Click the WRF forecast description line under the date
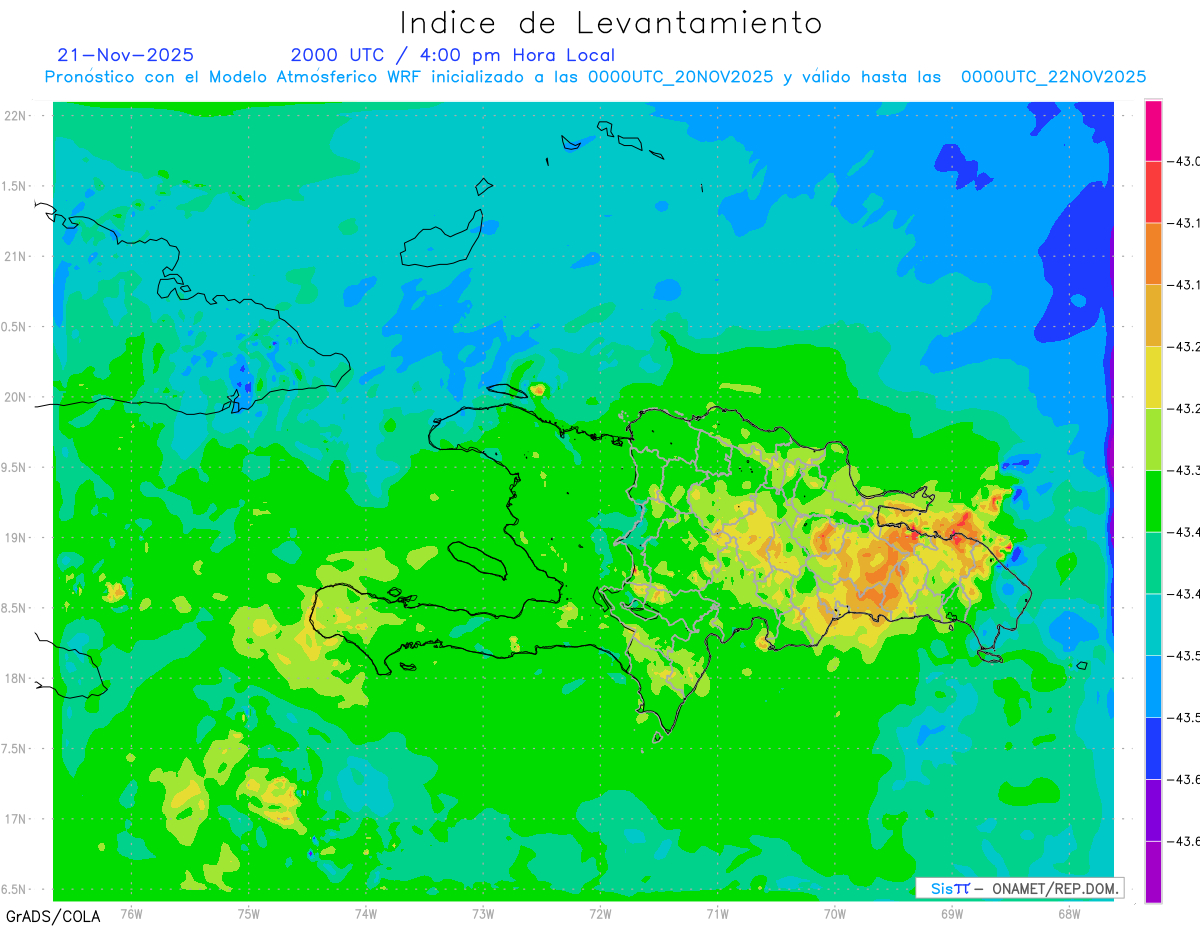1200x927 pixels. click(595, 77)
